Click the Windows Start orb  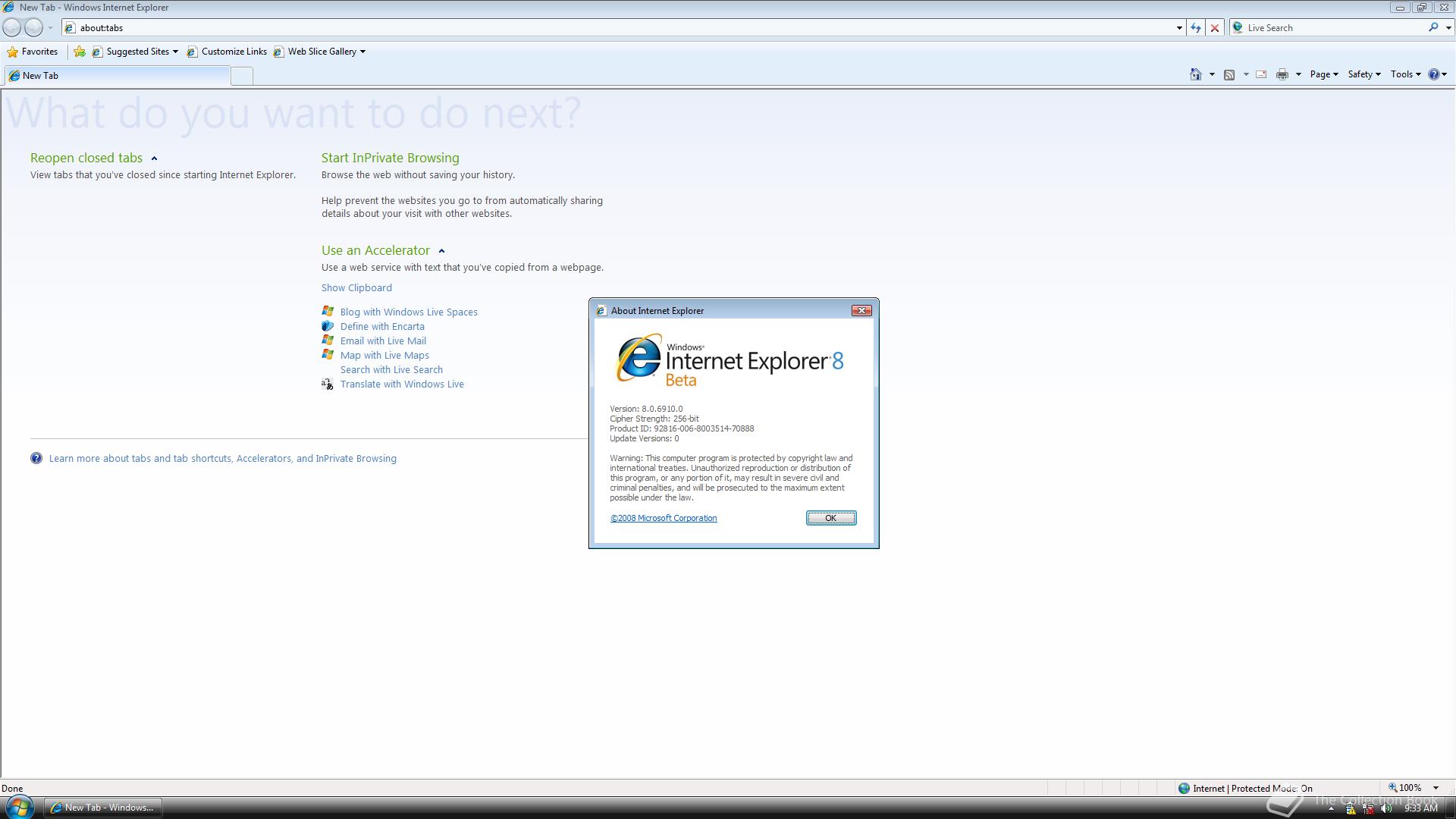pyautogui.click(x=20, y=807)
